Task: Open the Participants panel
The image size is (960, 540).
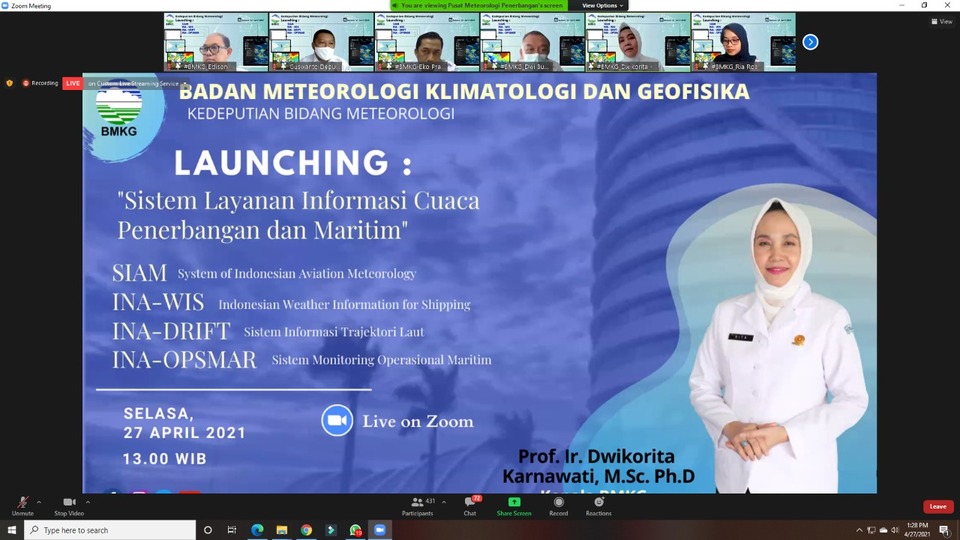Action: pos(418,506)
